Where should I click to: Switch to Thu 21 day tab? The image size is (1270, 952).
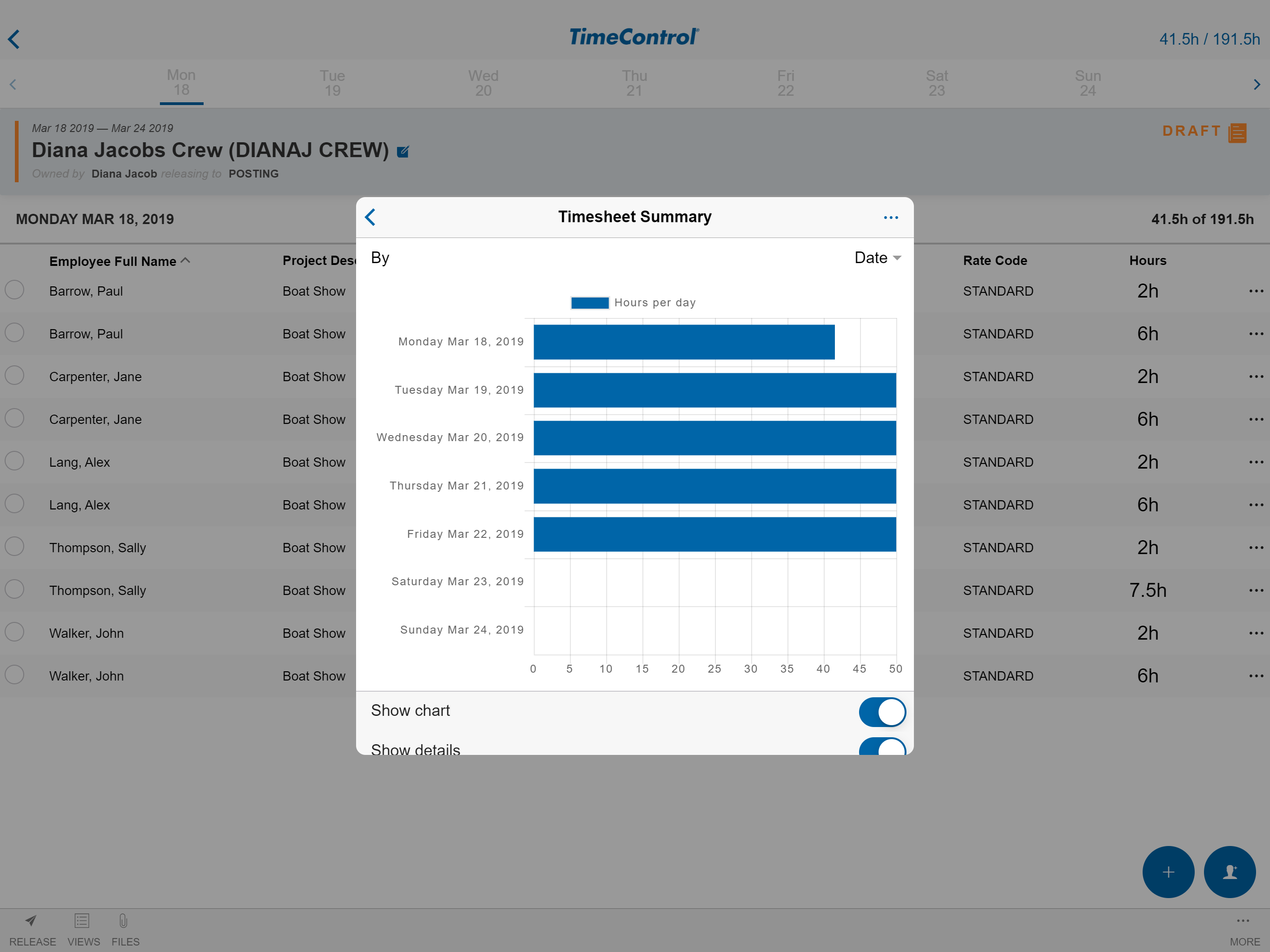coord(635,84)
